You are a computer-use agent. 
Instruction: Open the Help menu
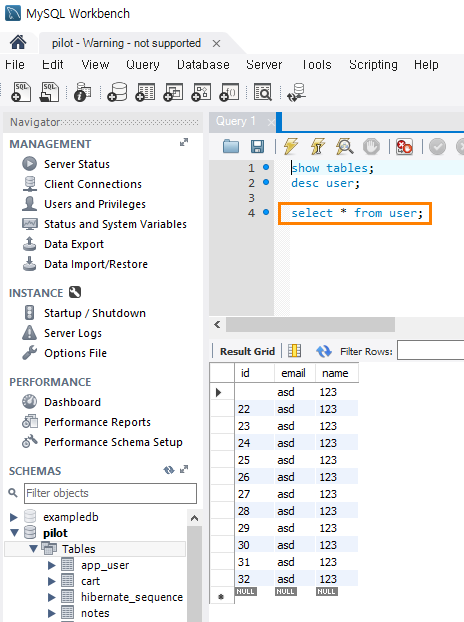pos(426,64)
